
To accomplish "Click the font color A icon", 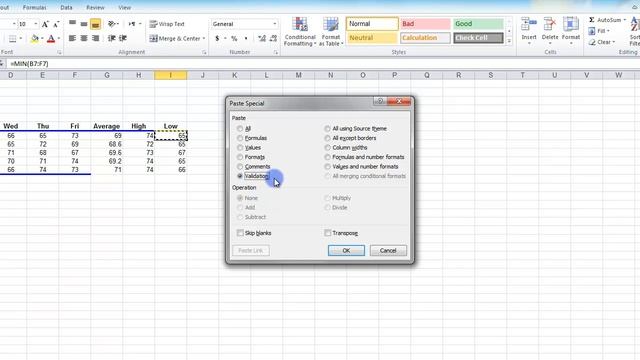I will point(51,39).
